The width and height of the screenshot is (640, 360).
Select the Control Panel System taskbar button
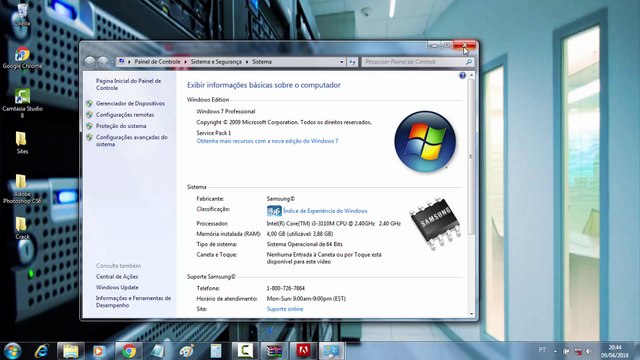tap(331, 351)
